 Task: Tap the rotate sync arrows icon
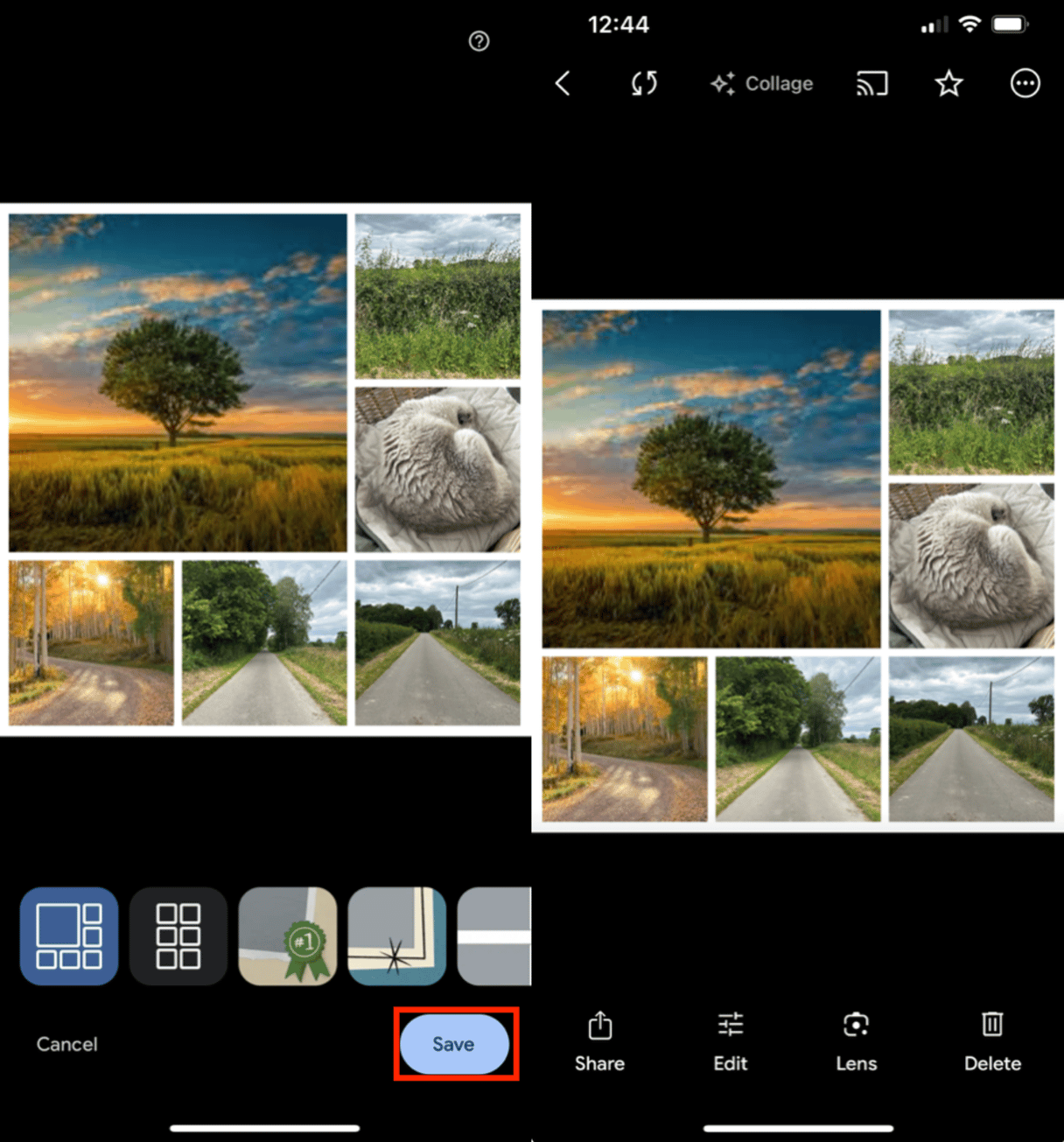644,84
